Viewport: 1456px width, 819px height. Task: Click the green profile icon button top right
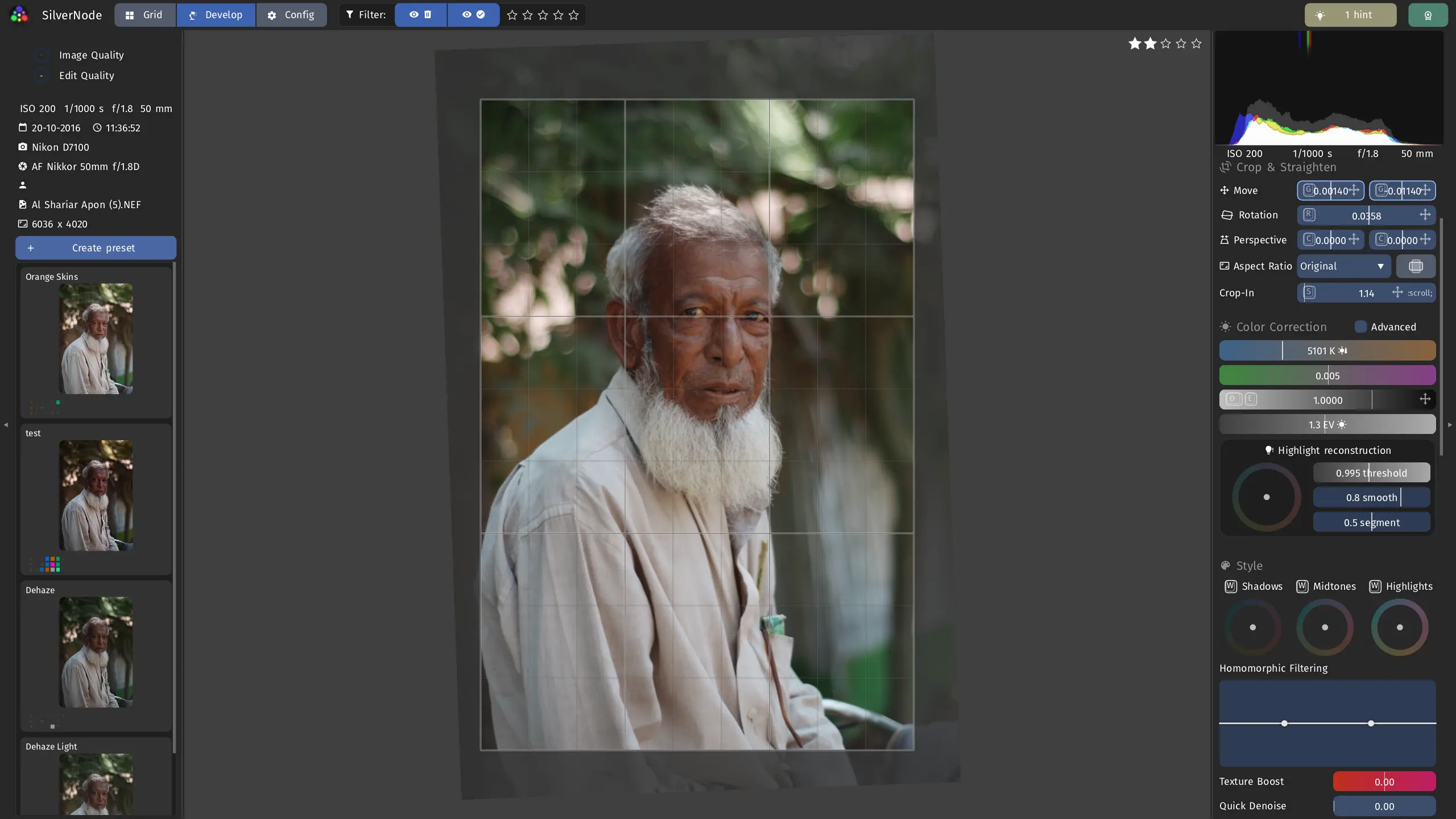point(1428,15)
